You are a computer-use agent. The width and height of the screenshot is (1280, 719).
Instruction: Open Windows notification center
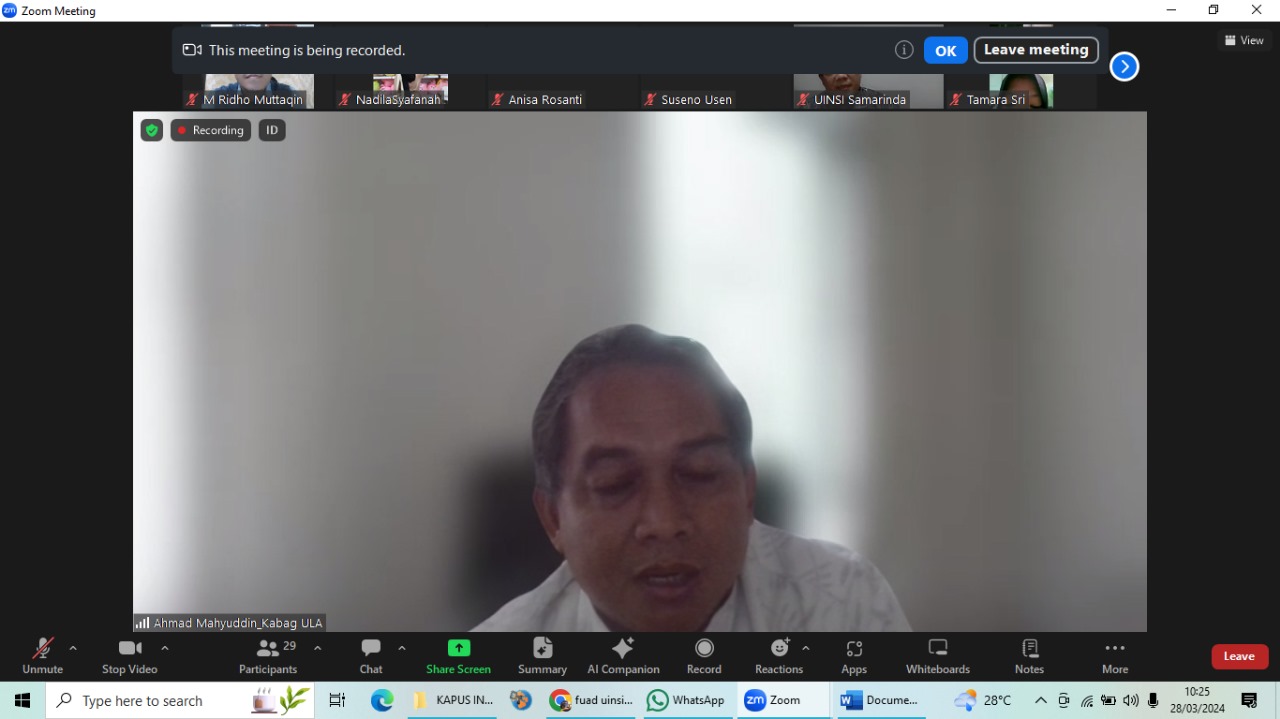pyautogui.click(x=1249, y=701)
